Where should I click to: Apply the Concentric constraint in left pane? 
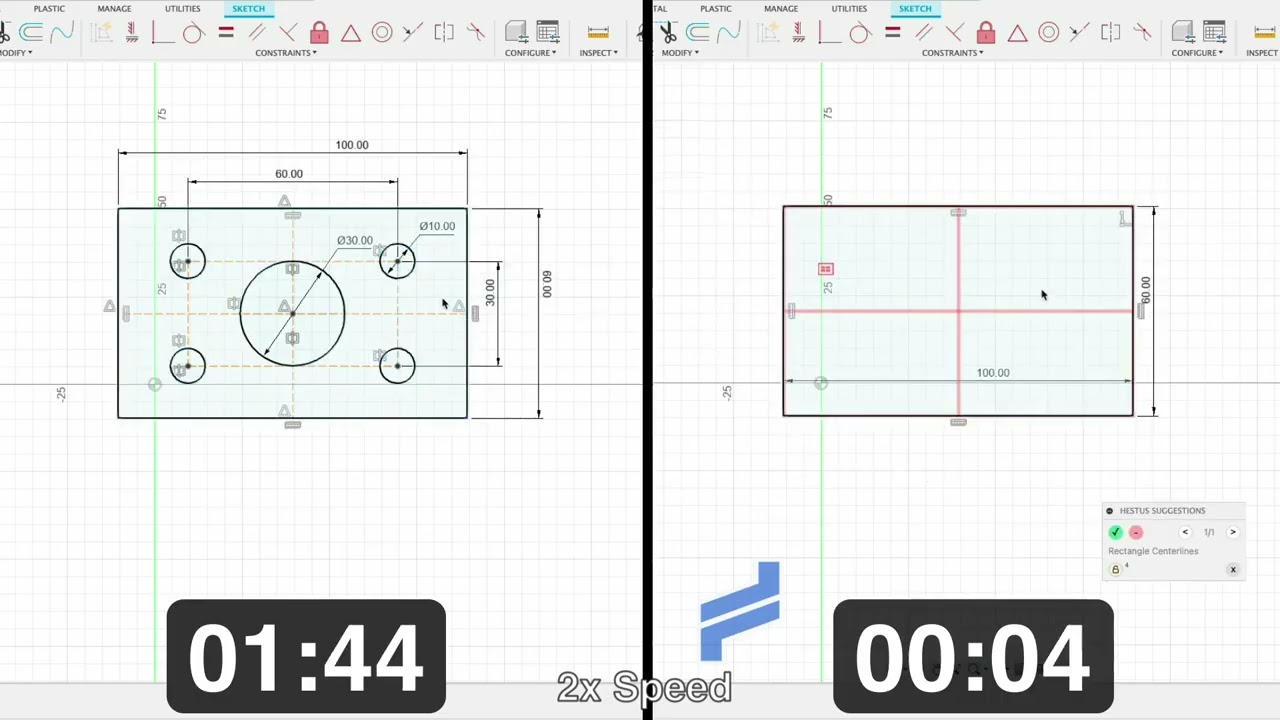pyautogui.click(x=382, y=33)
